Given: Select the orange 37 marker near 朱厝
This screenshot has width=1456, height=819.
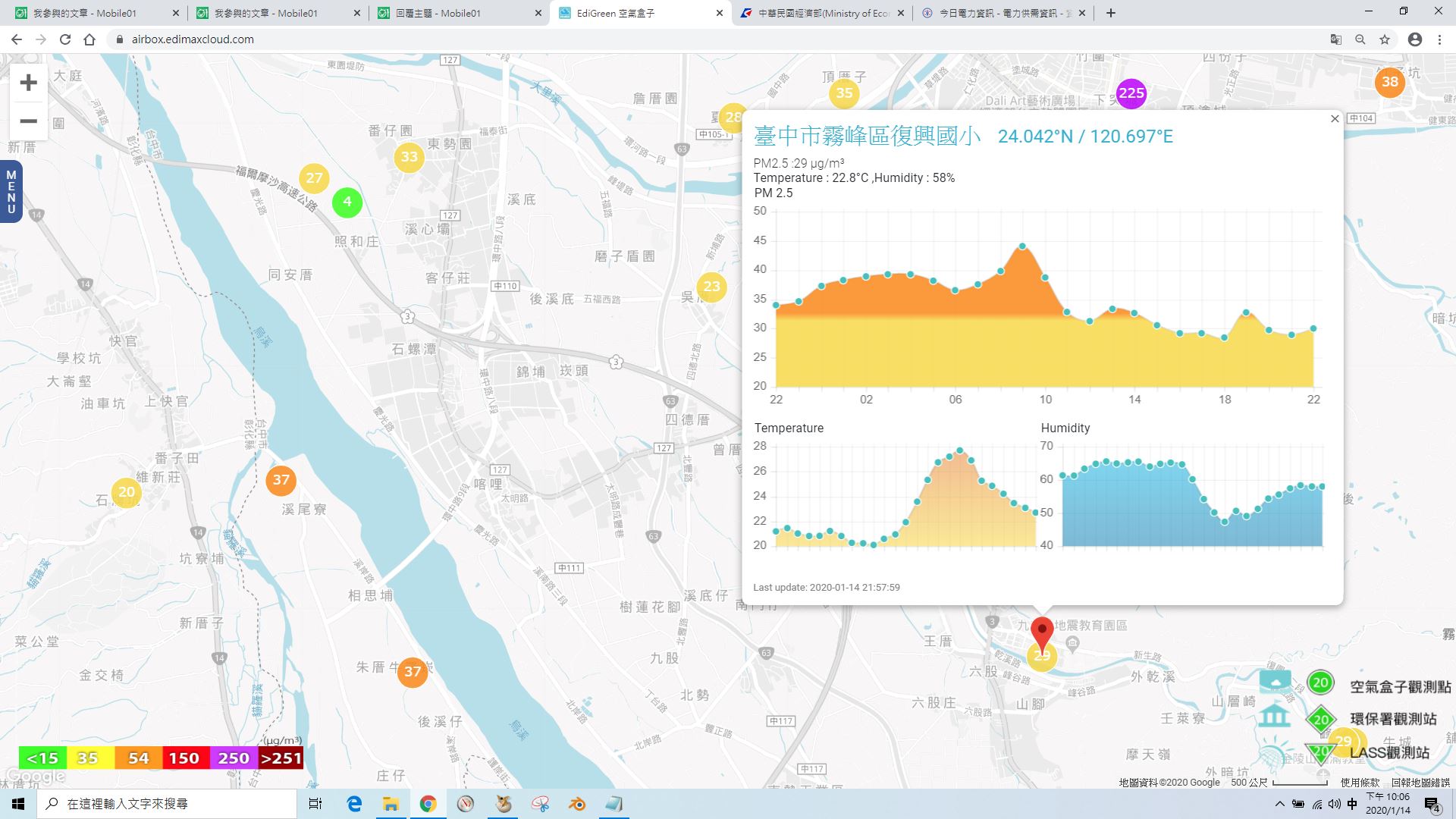Looking at the screenshot, I should coord(413,672).
